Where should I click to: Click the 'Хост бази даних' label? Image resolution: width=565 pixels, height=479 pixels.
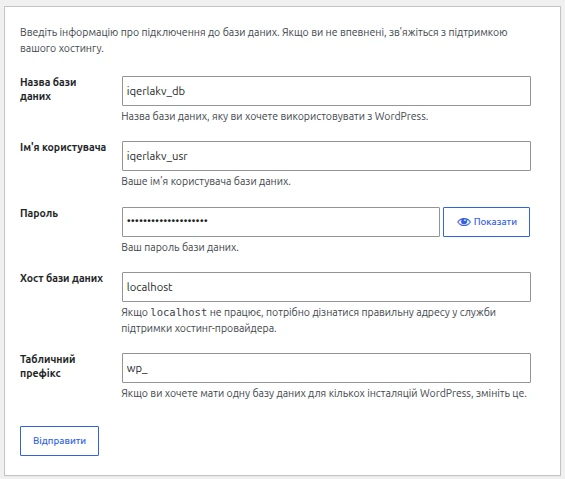point(62,278)
